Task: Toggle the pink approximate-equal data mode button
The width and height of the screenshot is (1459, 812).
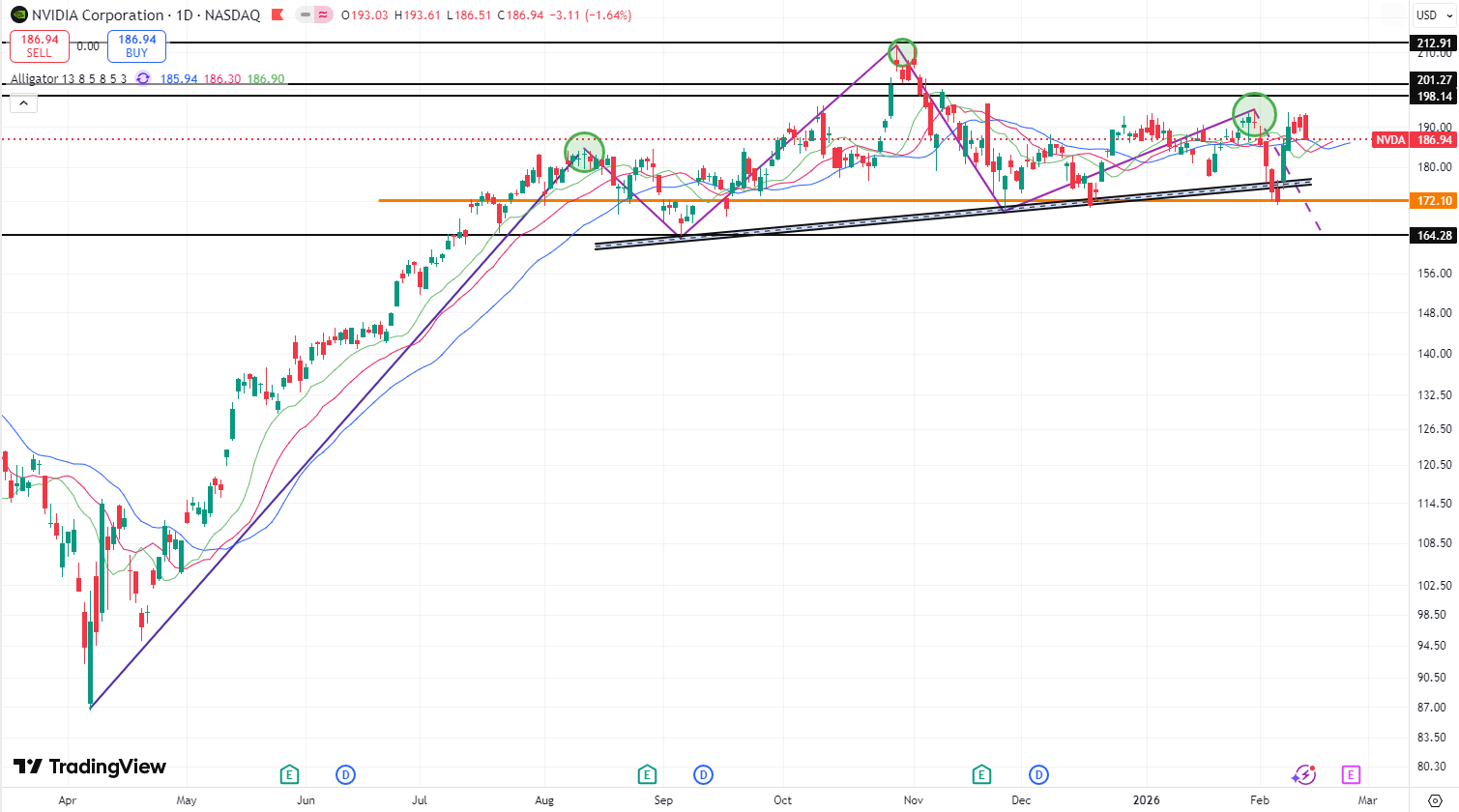Action: click(x=323, y=15)
